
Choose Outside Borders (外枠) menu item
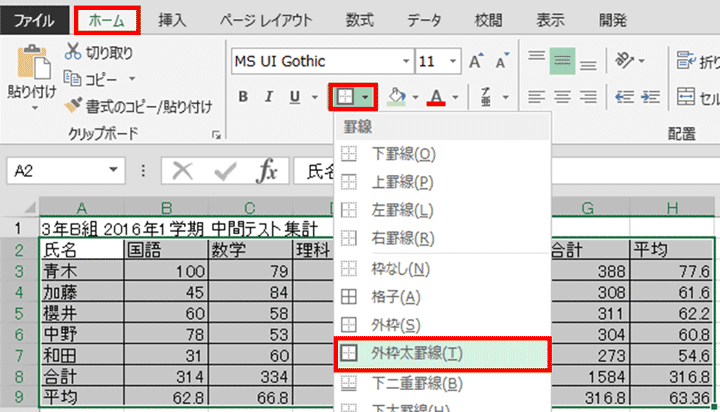pyautogui.click(x=442, y=325)
